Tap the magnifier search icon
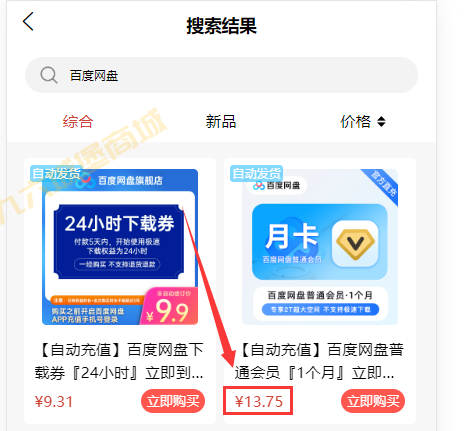The height and width of the screenshot is (431, 465). (x=49, y=75)
